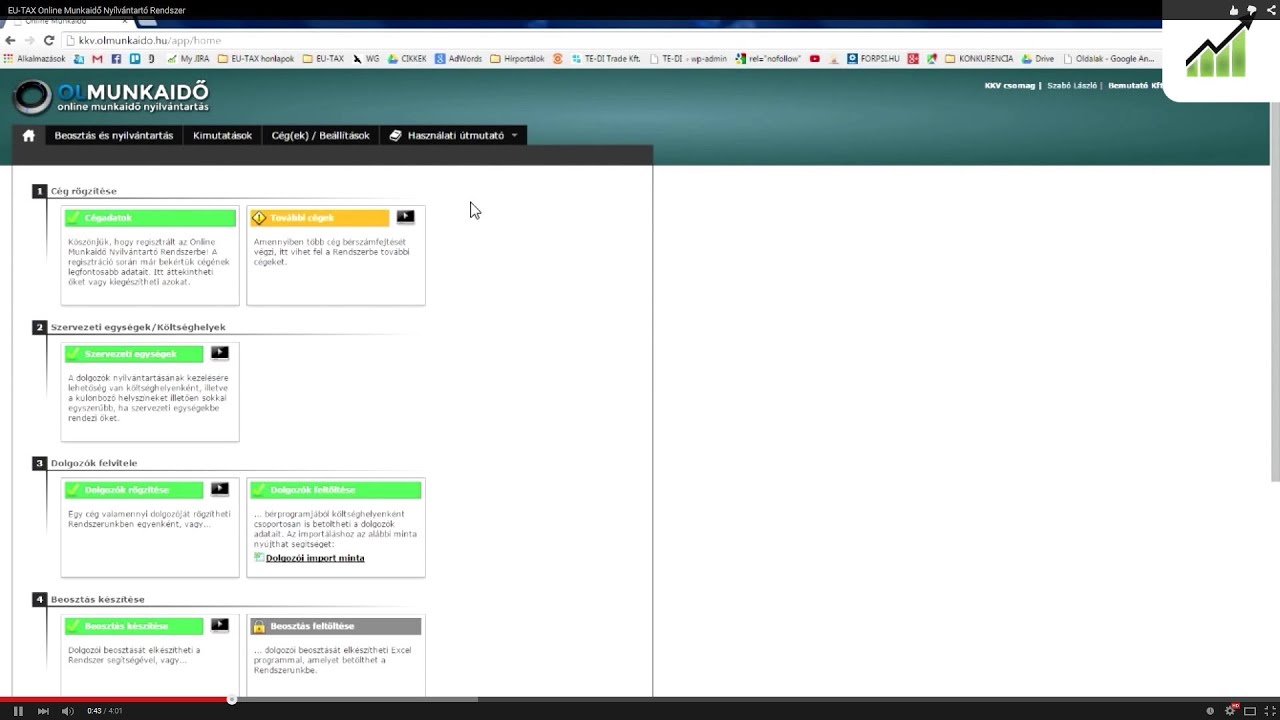The height and width of the screenshot is (720, 1280).
Task: Play the video next to Szervezeti egységek
Action: coord(220,353)
